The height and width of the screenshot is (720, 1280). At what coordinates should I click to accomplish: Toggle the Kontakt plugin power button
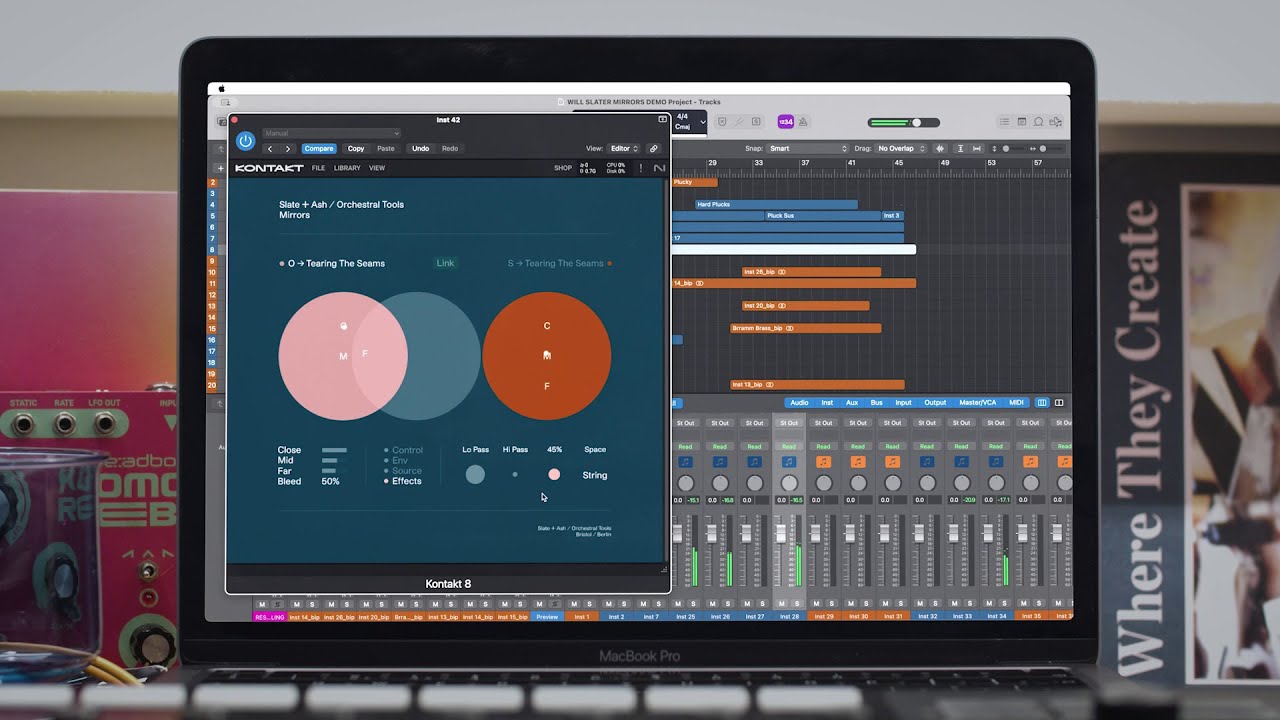click(245, 142)
